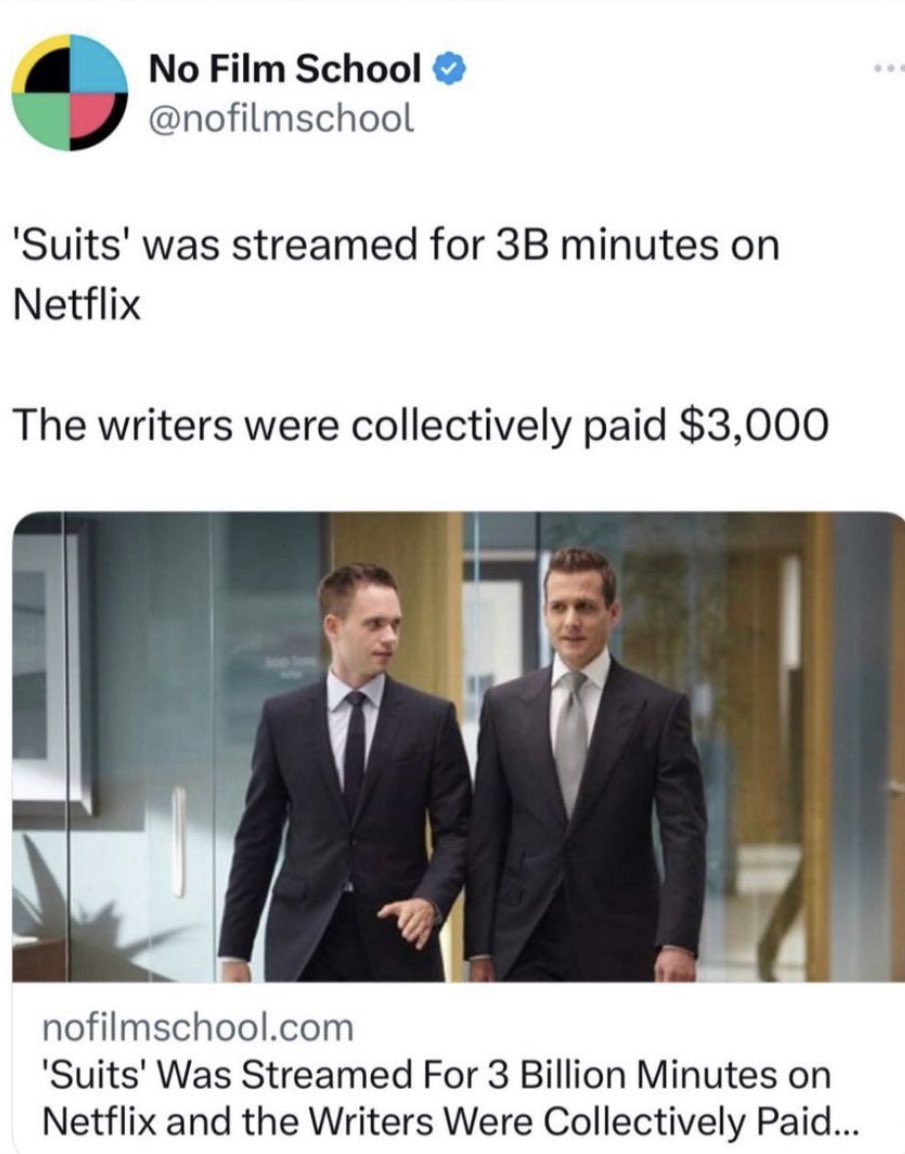Image resolution: width=905 pixels, height=1154 pixels.
Task: Click the man wearing the dark tie
Action: tap(346, 773)
